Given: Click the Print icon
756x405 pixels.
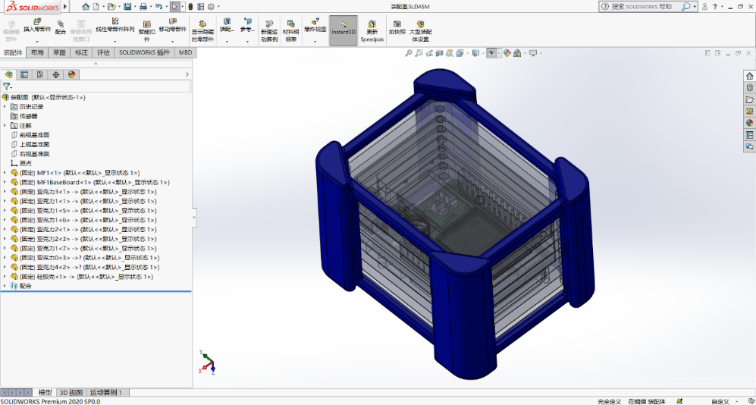Looking at the screenshot, I should pos(143,7).
